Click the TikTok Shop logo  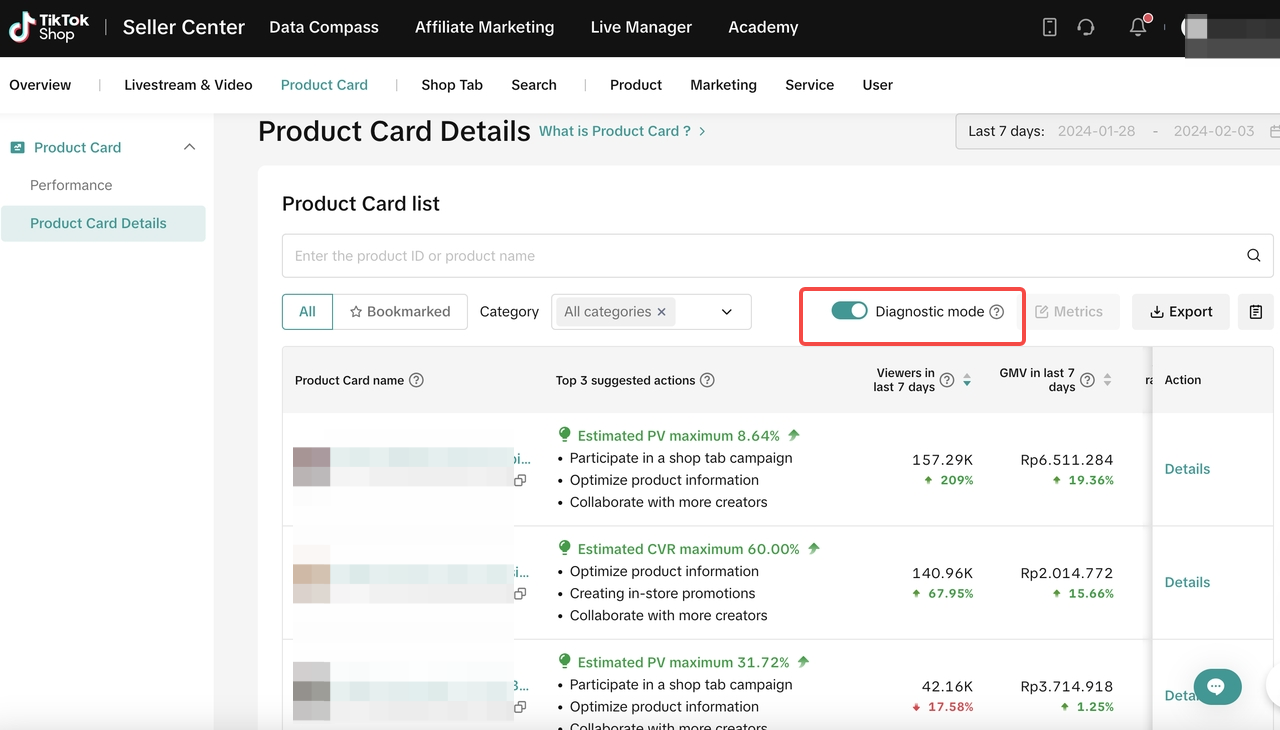coord(49,28)
